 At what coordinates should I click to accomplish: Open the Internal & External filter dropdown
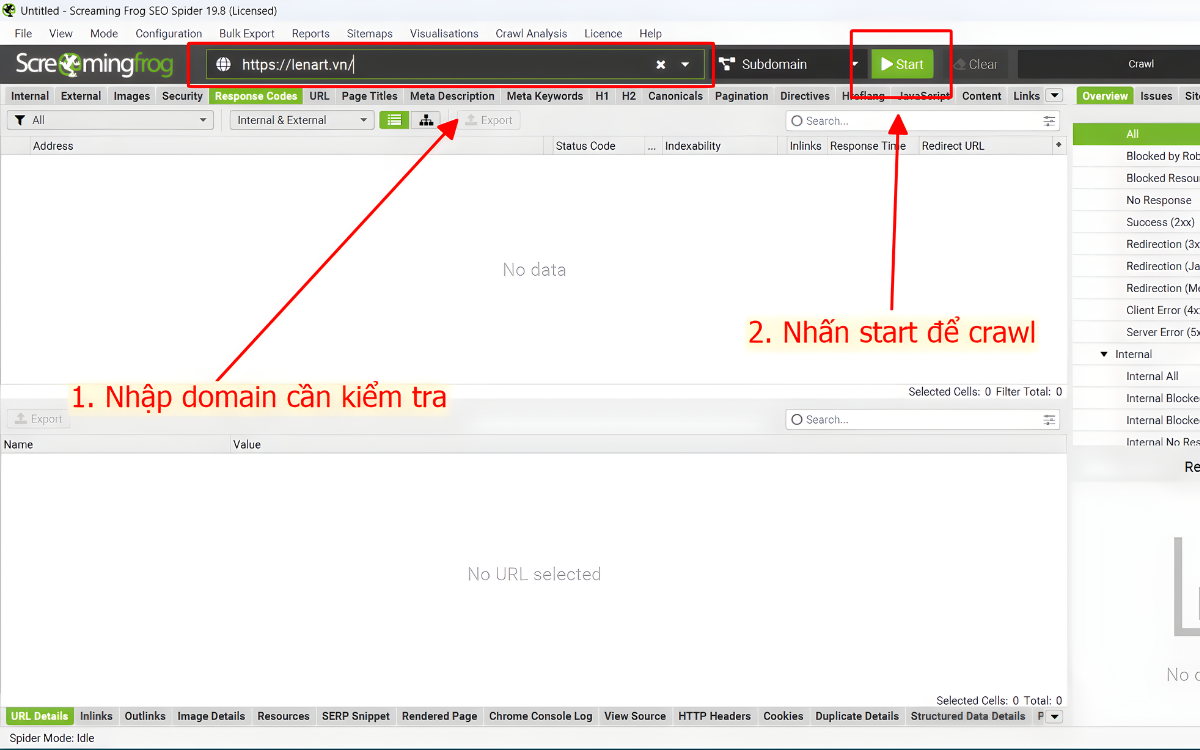(x=301, y=119)
